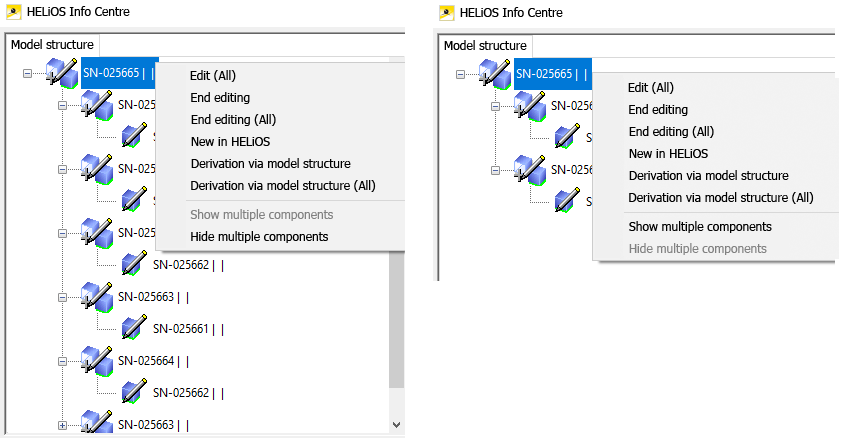Choose End editing in the left context menu

(x=220, y=98)
